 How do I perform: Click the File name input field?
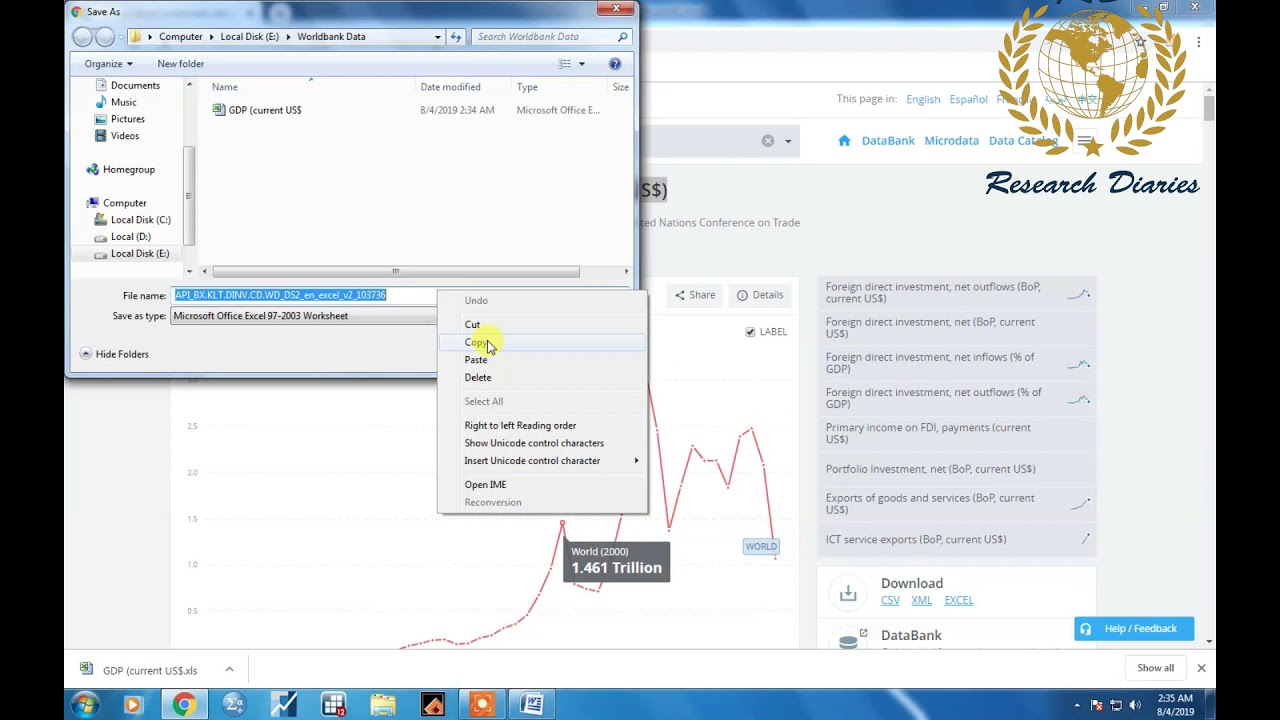304,295
